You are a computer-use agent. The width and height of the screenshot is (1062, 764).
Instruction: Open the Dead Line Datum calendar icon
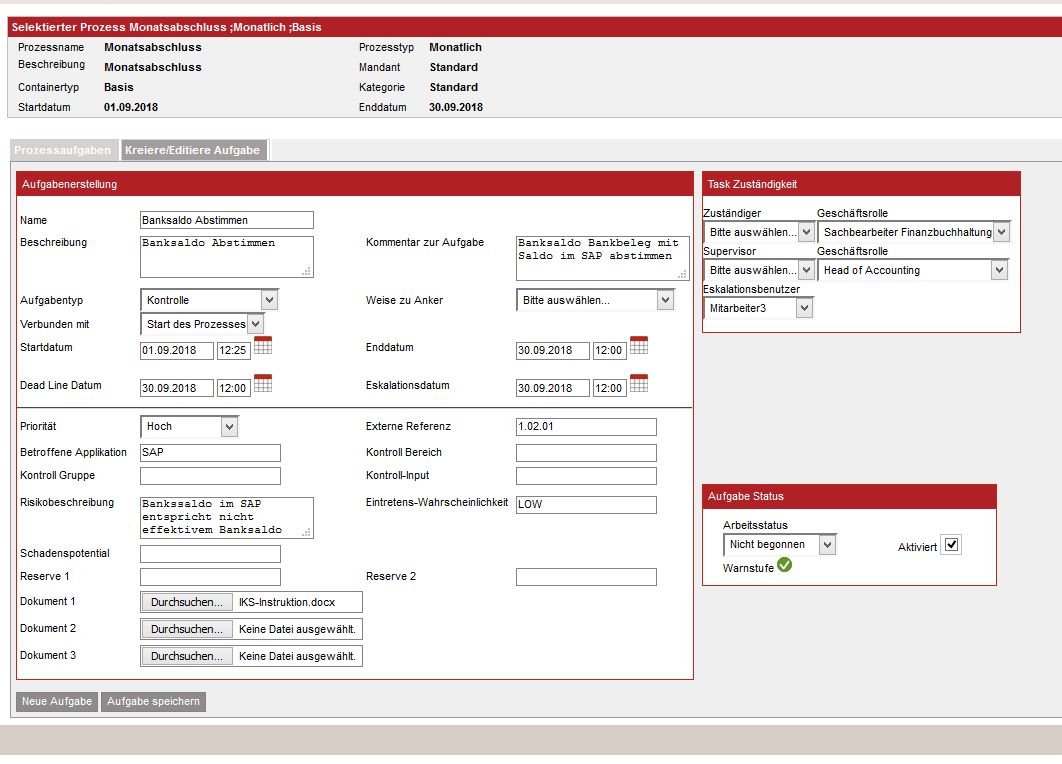[x=263, y=383]
